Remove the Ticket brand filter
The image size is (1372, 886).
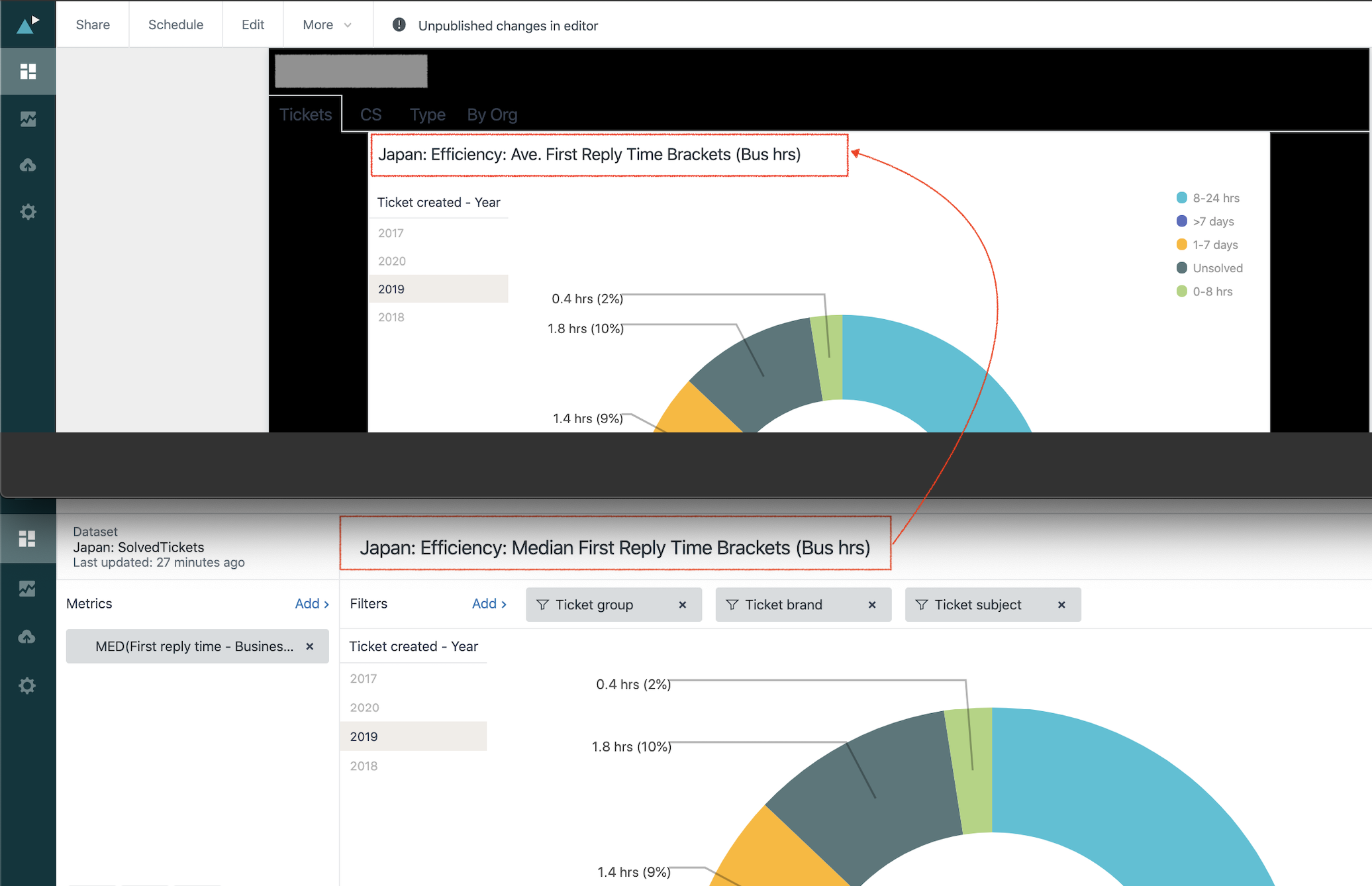[x=871, y=605]
